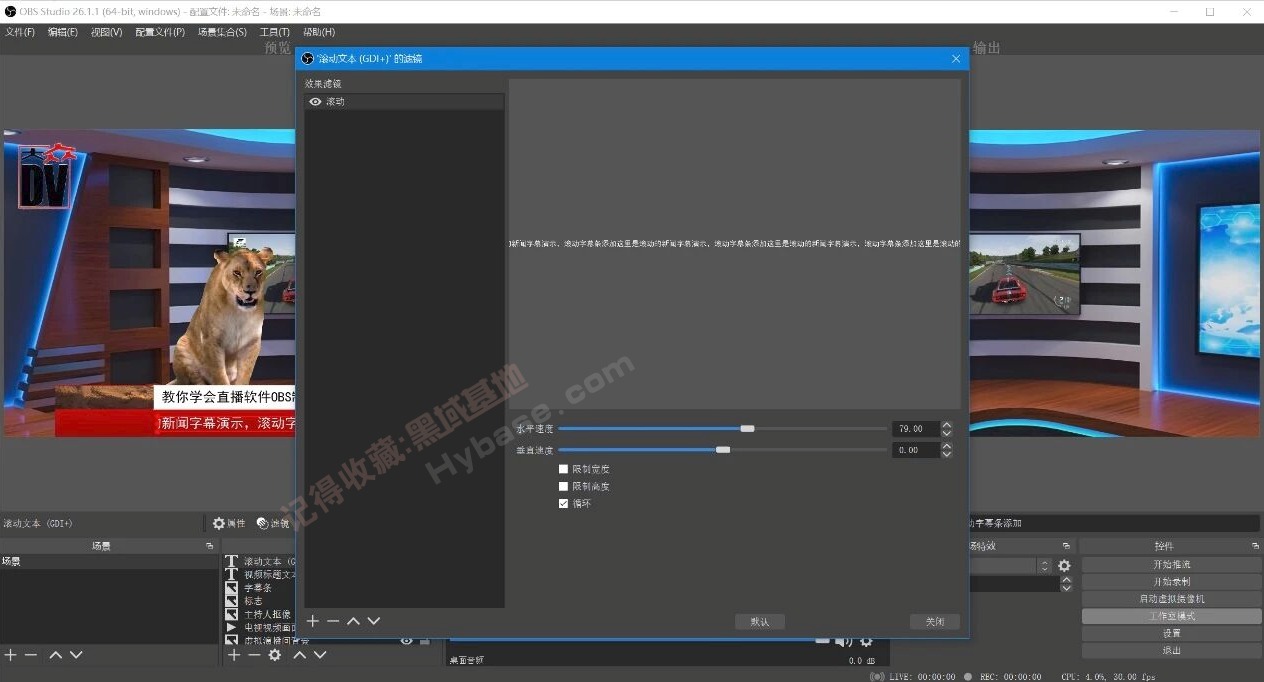This screenshot has height=682, width=1264.
Task: Remove selected source using the minus icon
Action: [253, 655]
